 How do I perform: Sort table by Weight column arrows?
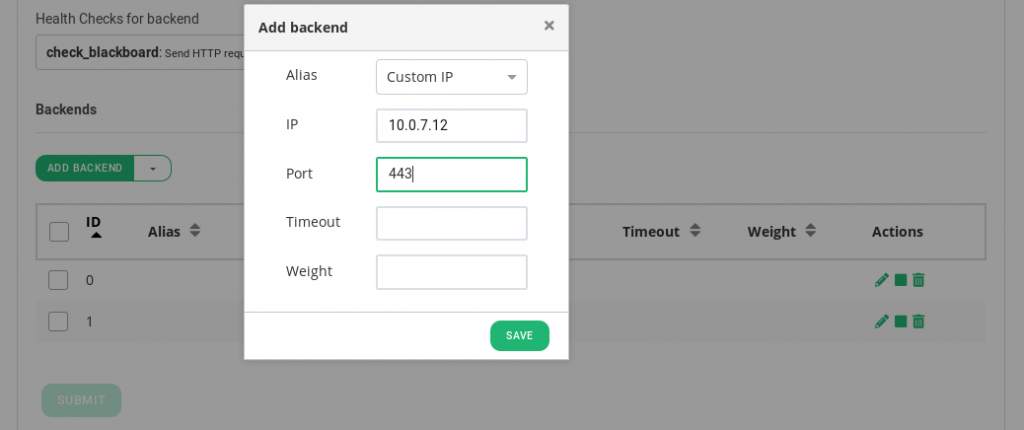(x=810, y=231)
